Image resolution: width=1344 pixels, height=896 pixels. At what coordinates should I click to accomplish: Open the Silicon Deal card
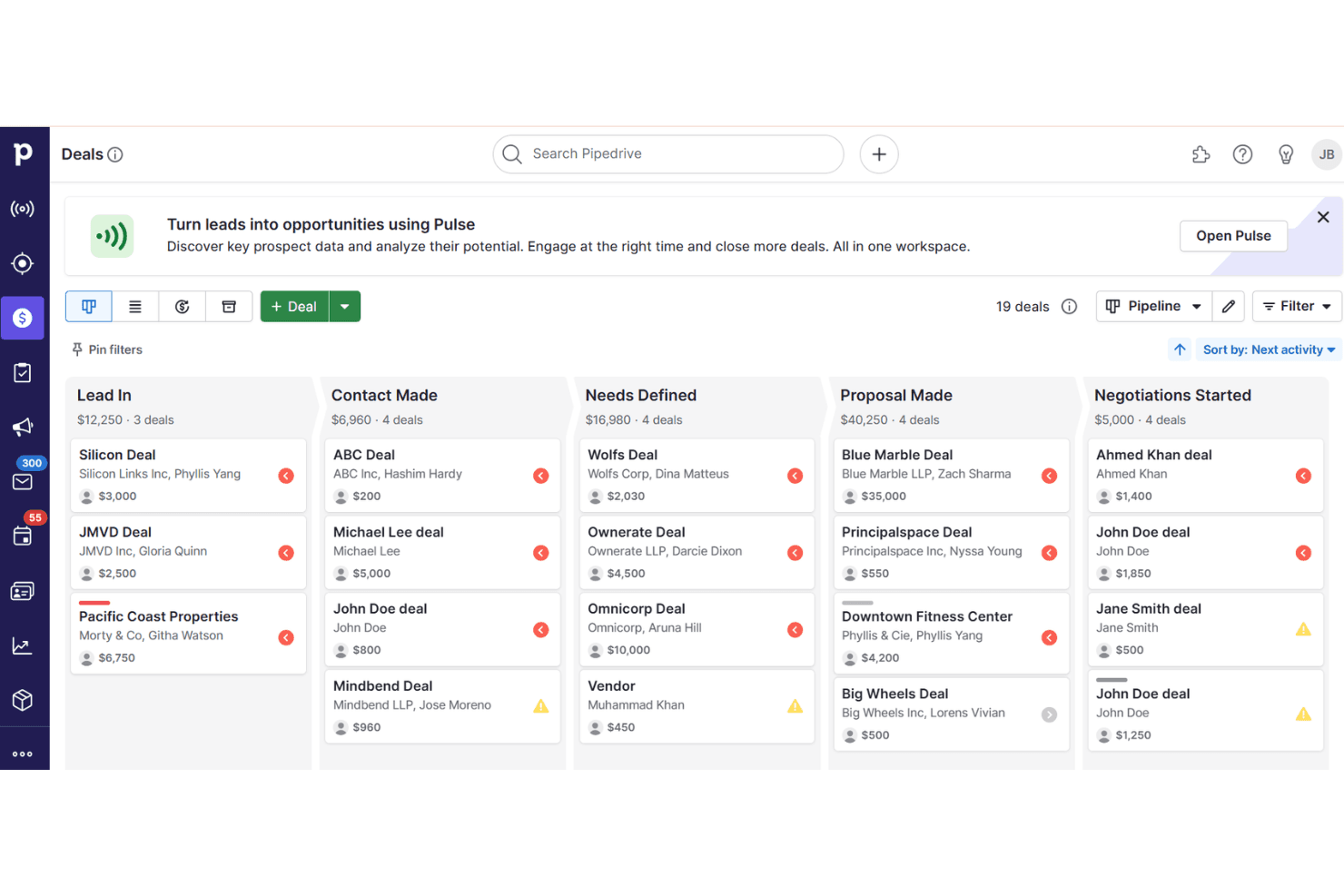[x=189, y=475]
